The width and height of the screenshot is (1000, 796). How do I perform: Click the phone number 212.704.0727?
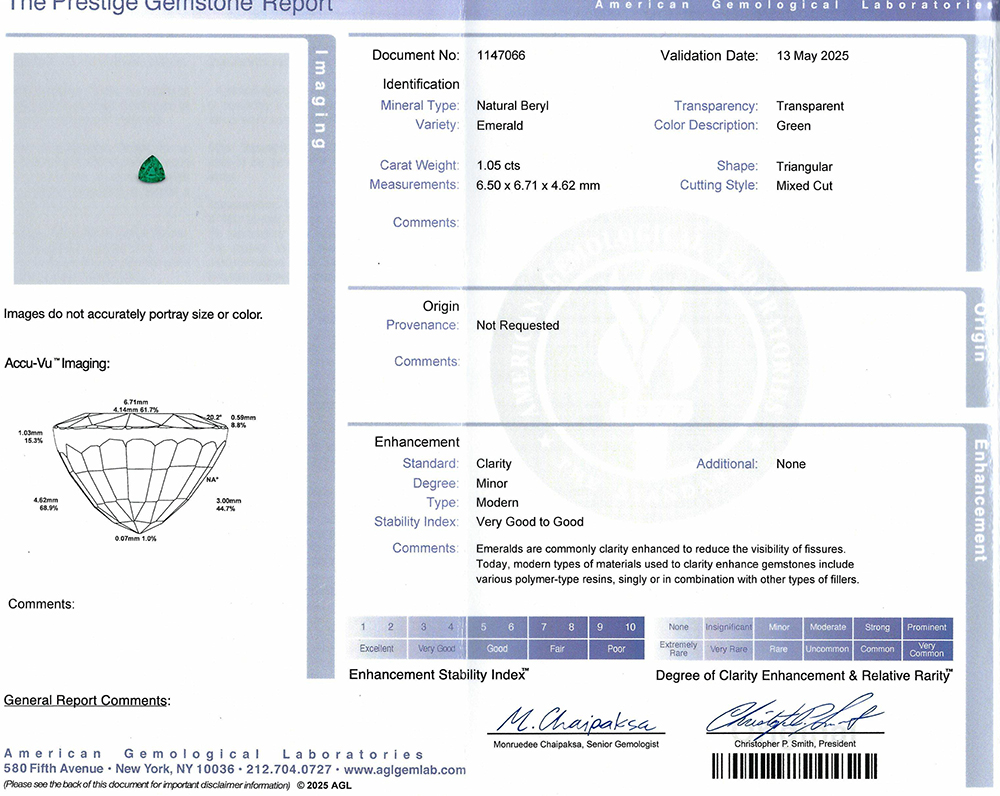pyautogui.click(x=289, y=769)
